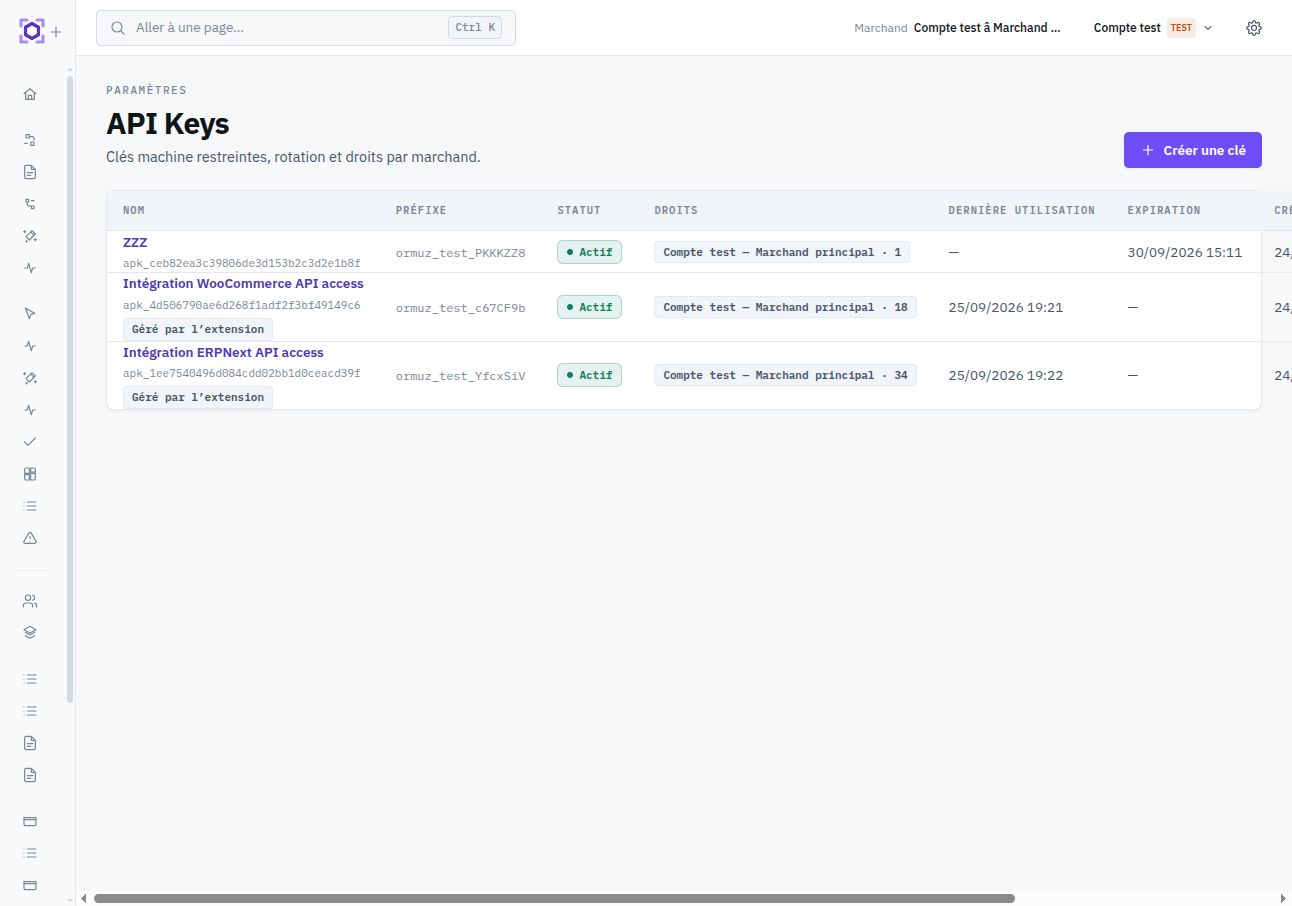The width and height of the screenshot is (1292, 906).
Task: Open Intégration ERPNext API access key
Action: tap(223, 353)
